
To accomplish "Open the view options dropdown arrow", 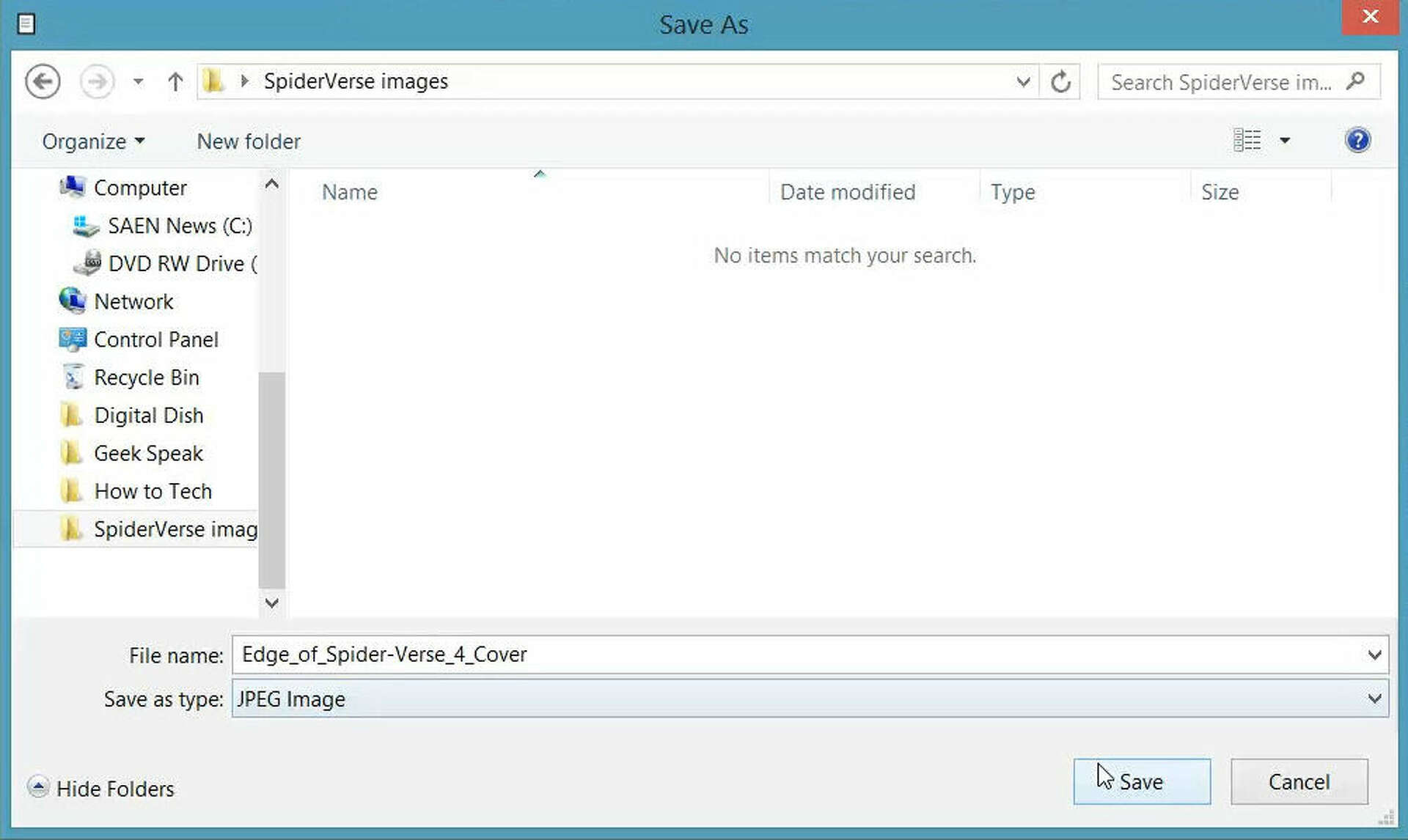I will (1285, 140).
